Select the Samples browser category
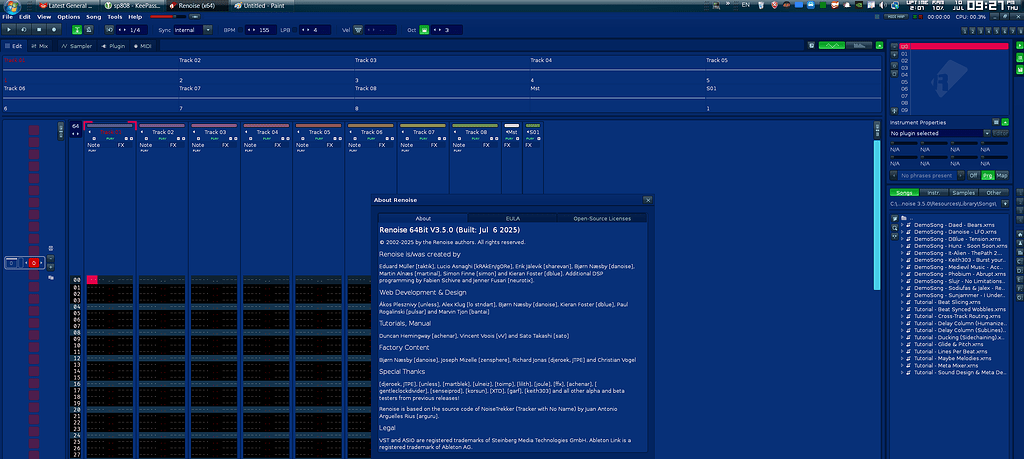The height and width of the screenshot is (459, 1024). click(964, 193)
